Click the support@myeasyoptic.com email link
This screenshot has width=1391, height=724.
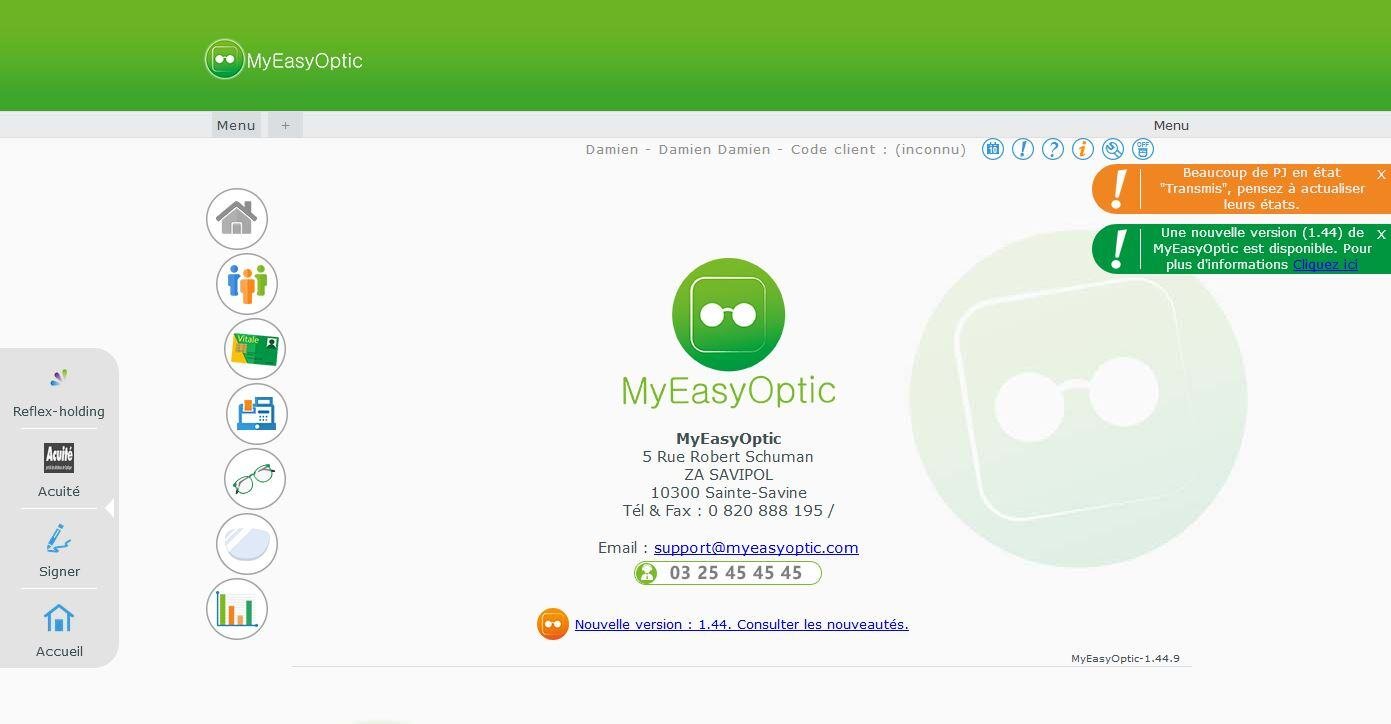click(756, 548)
